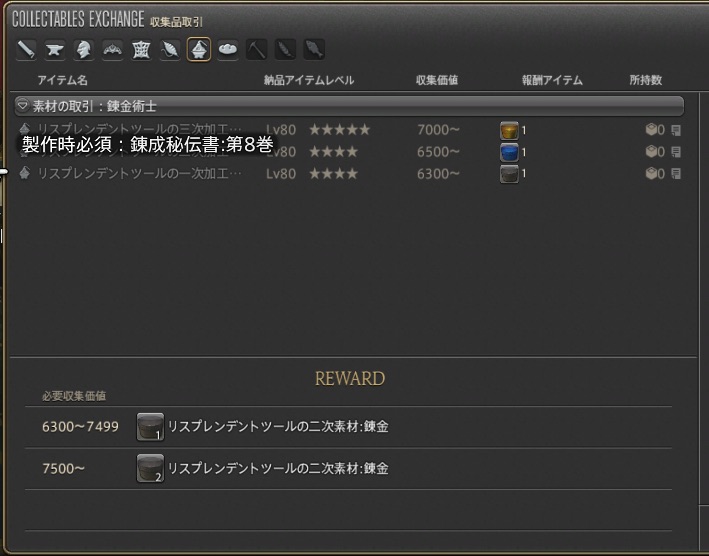
Task: Select the 7000~ collectability item row
Action: (x=349, y=129)
